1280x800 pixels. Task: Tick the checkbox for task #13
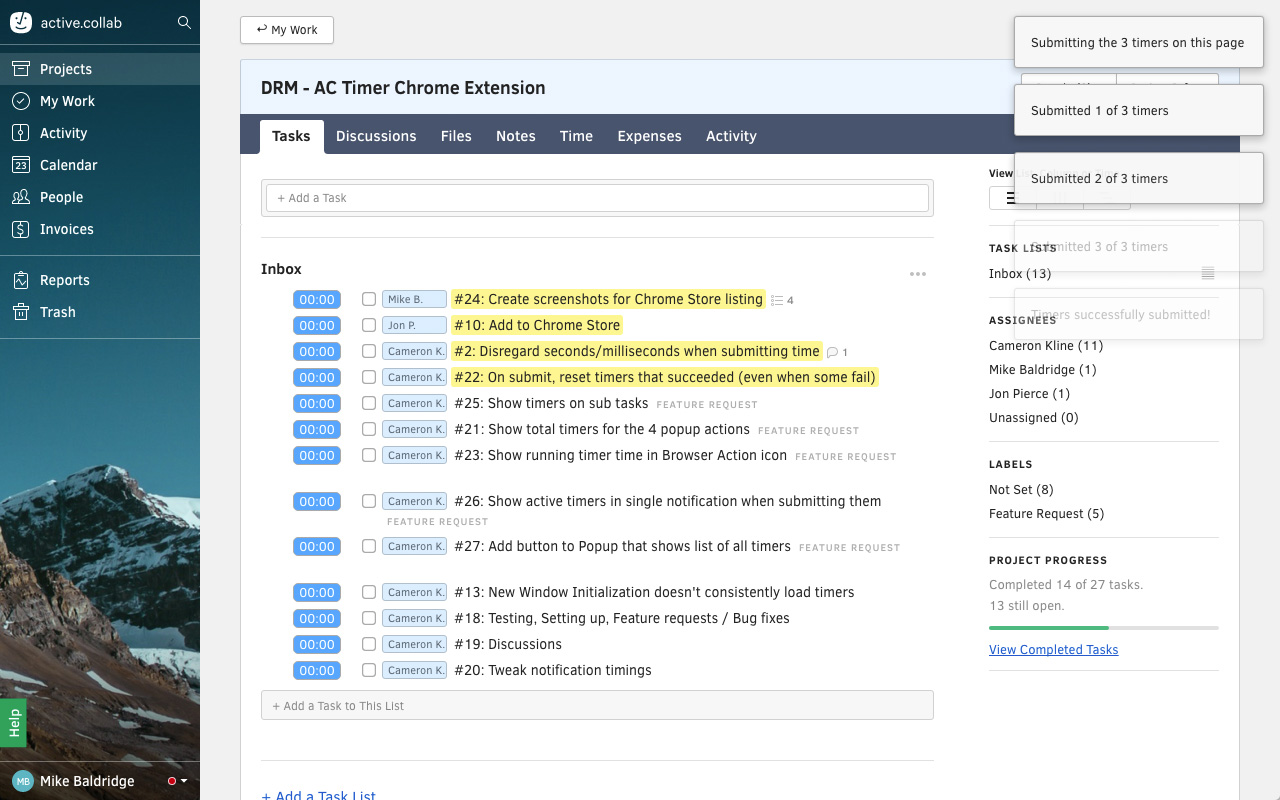coord(368,592)
